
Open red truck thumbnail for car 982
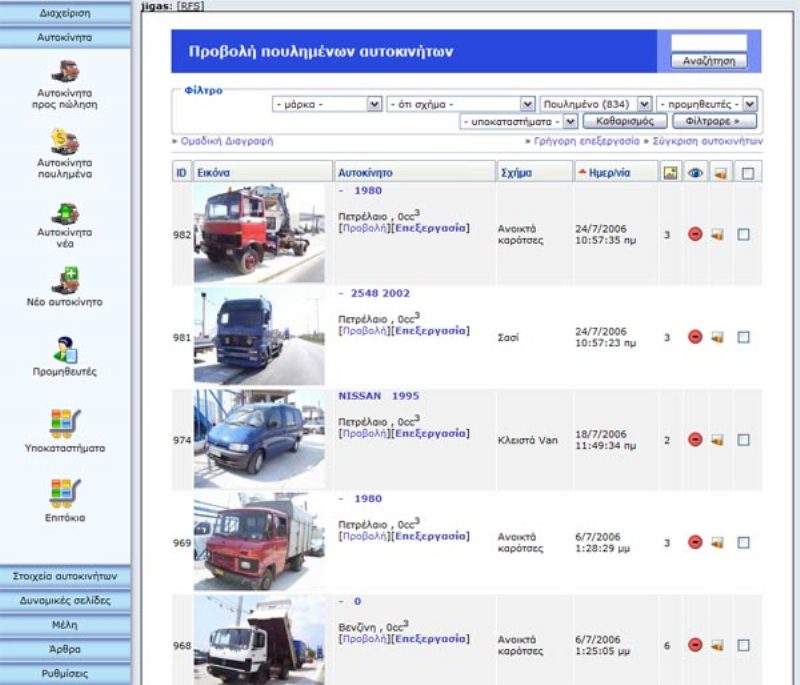[x=259, y=234]
